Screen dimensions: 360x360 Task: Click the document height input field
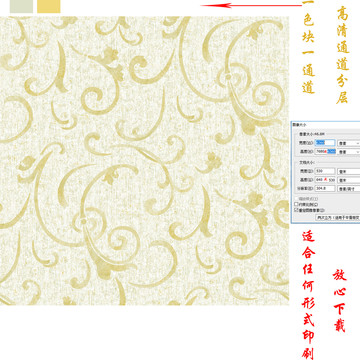coord(325,180)
